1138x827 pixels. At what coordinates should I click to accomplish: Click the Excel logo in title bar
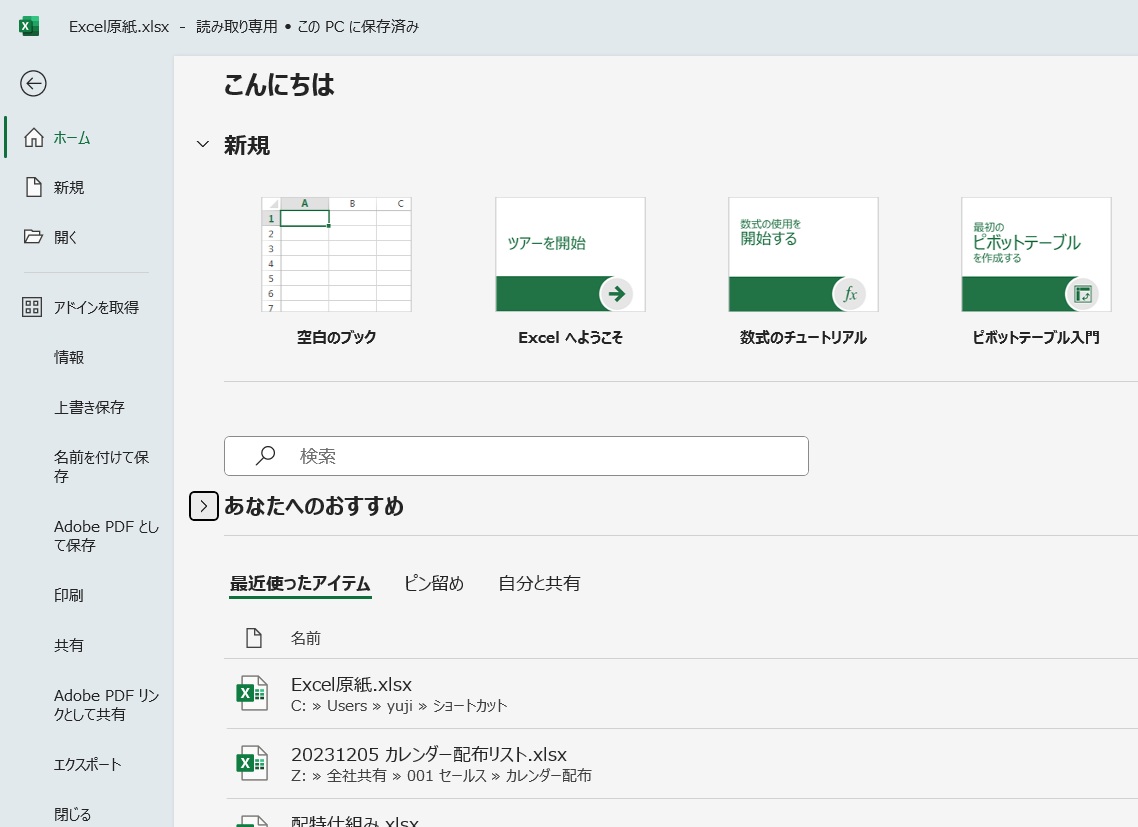click(x=28, y=26)
